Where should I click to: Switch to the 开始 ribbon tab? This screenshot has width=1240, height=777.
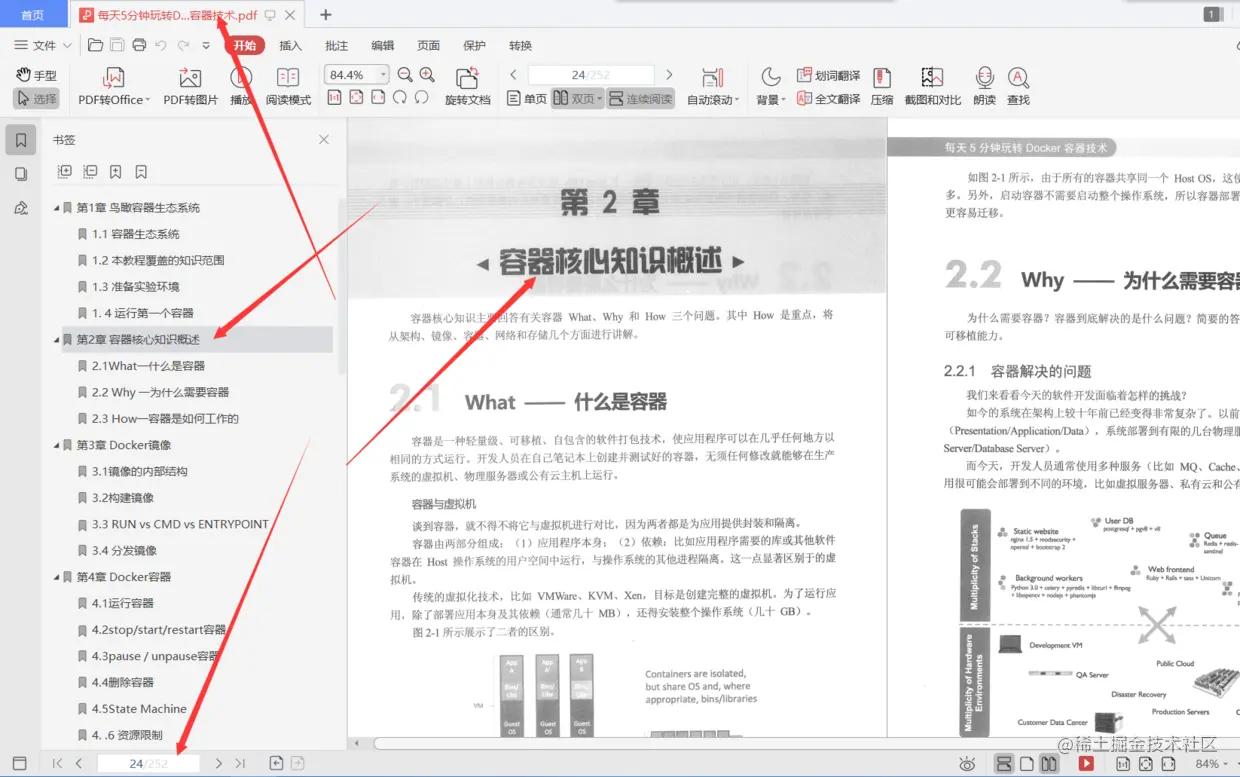click(x=244, y=45)
